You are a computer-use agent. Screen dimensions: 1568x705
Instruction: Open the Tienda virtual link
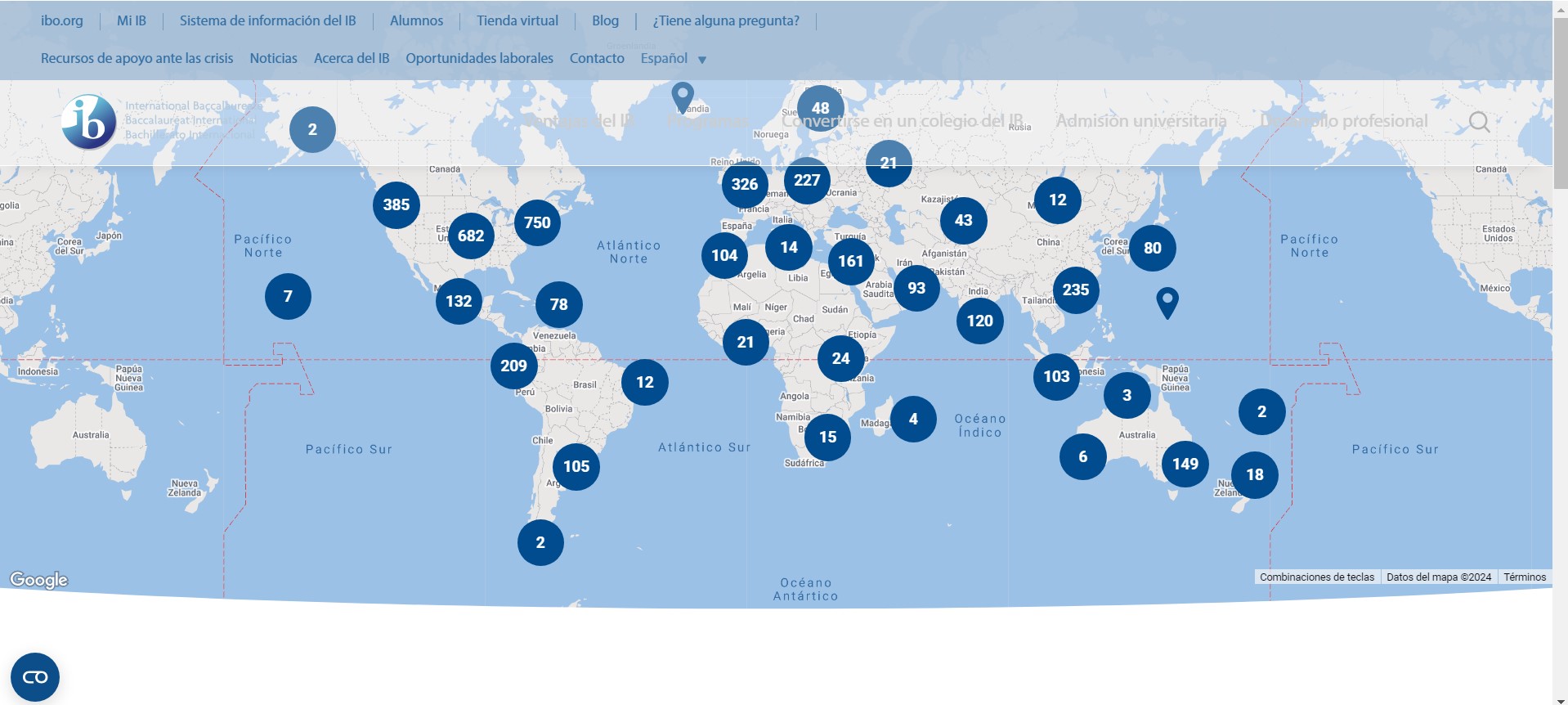pos(517,20)
